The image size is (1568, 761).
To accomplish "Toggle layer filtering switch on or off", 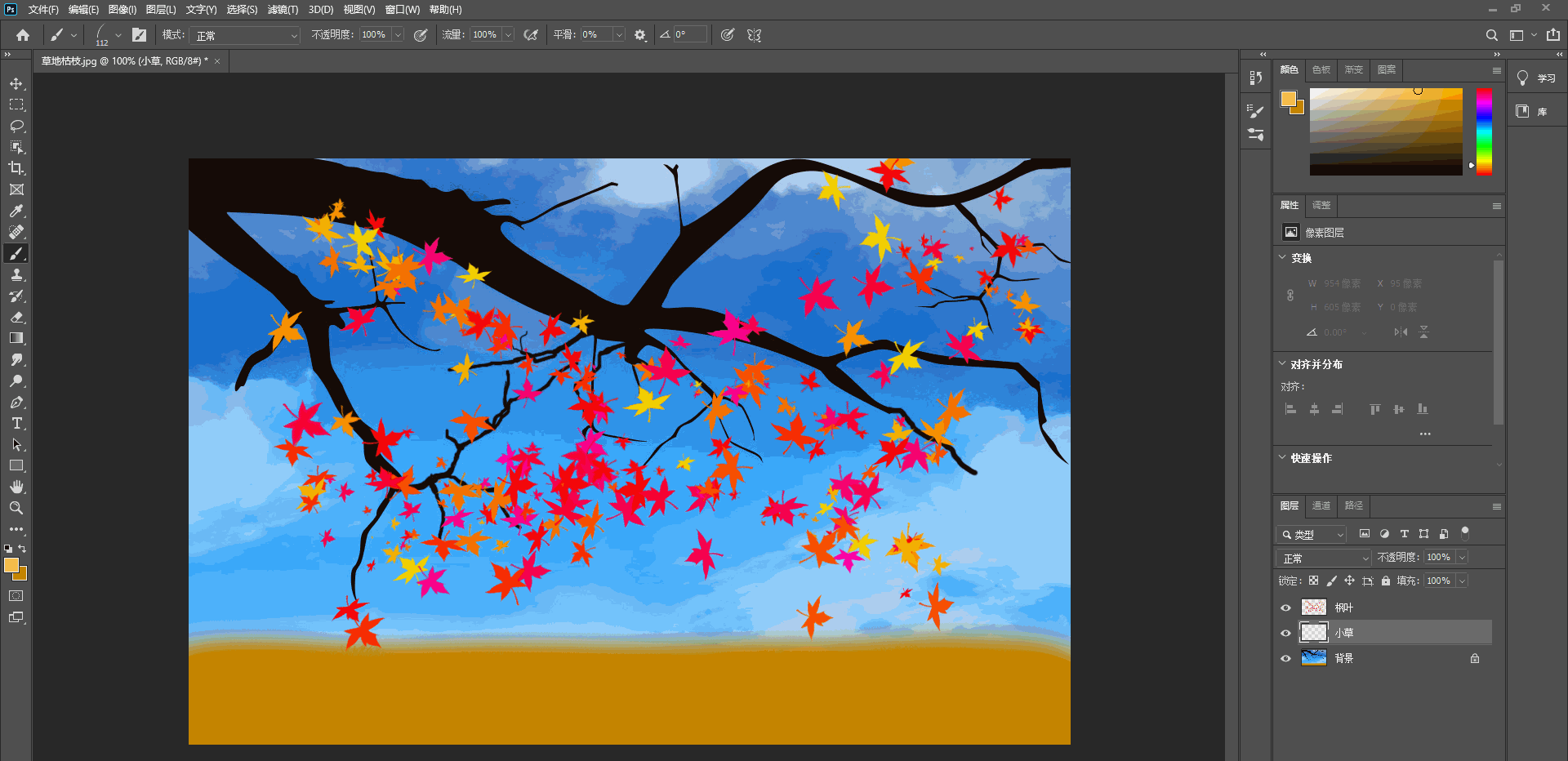I will coord(1465,532).
